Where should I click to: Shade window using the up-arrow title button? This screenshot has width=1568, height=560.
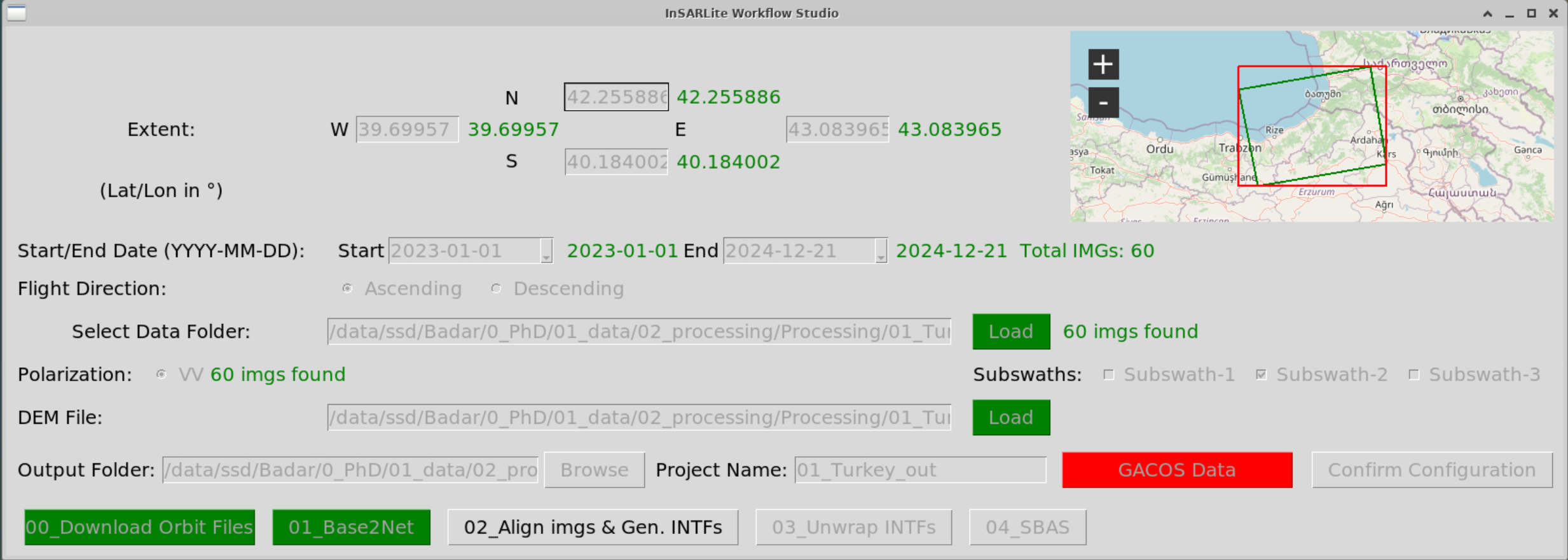click(x=1488, y=13)
